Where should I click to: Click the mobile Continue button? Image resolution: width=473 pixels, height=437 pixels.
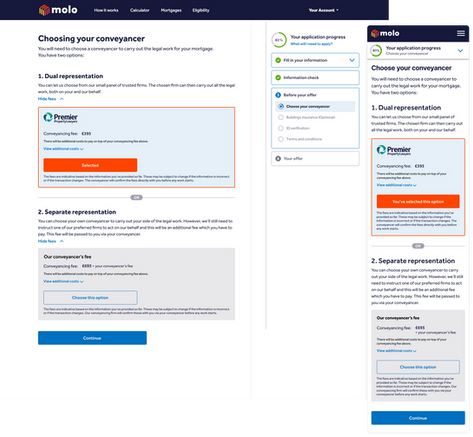(418, 418)
